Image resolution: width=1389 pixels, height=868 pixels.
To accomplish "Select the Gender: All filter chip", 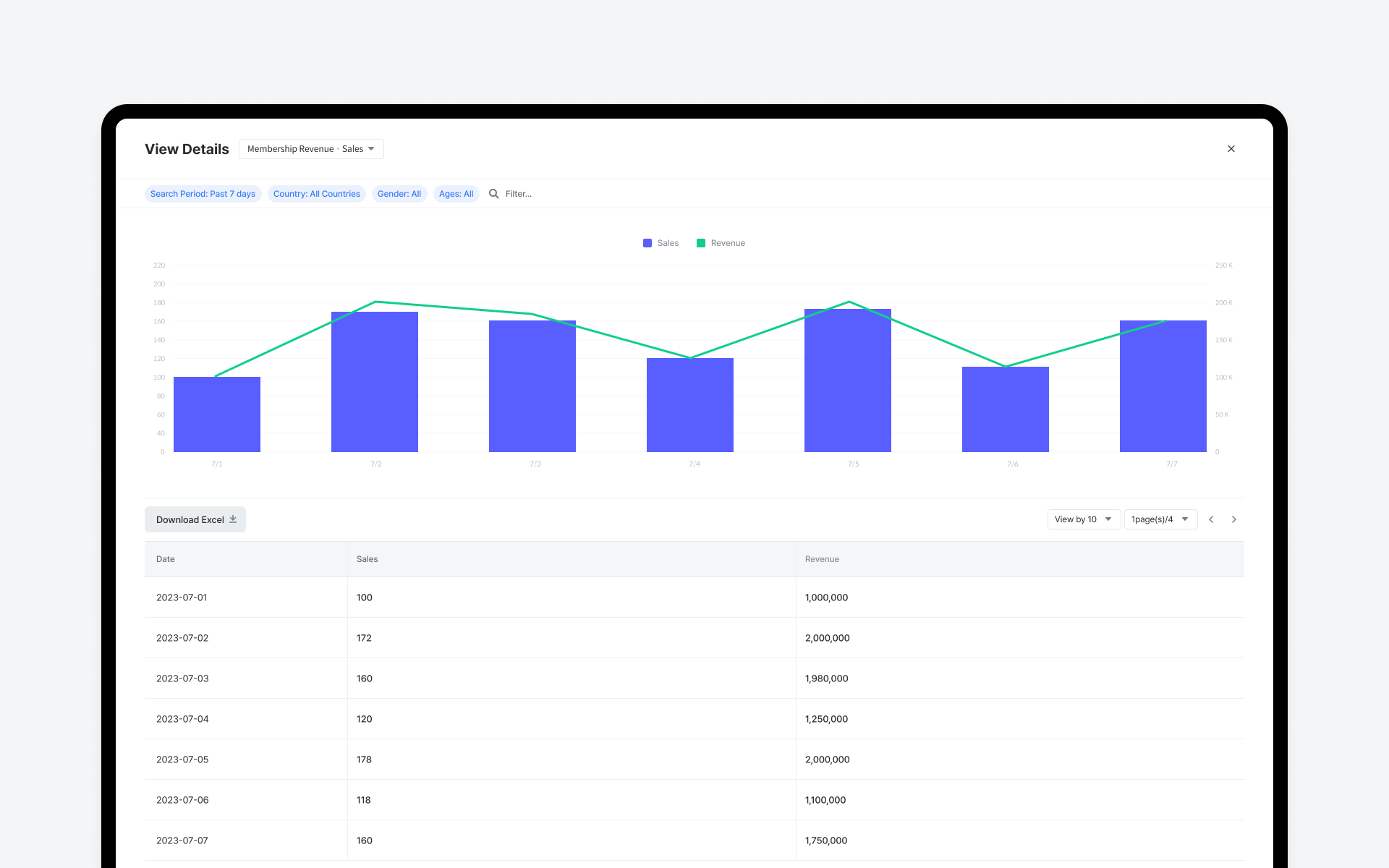I will point(399,194).
